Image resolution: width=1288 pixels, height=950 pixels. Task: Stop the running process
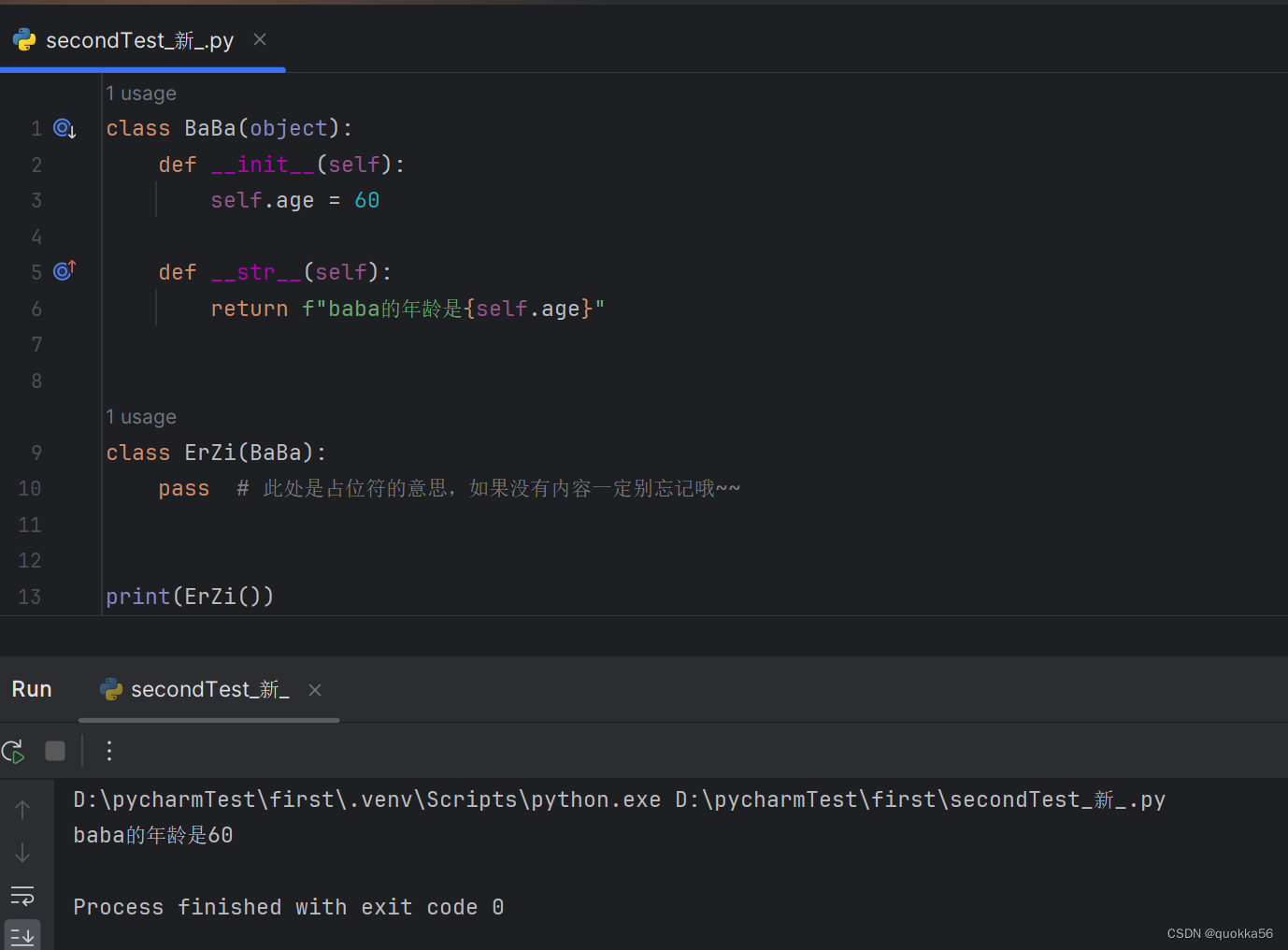55,751
